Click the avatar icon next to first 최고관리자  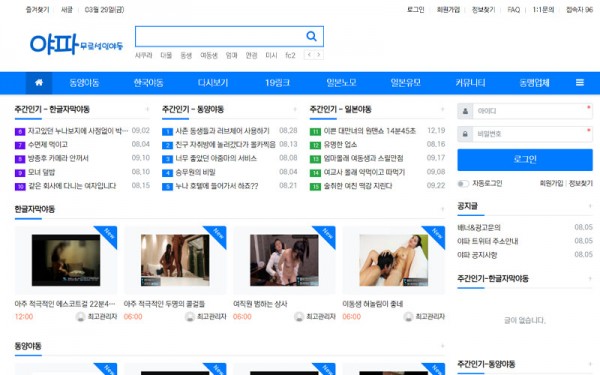(80, 316)
